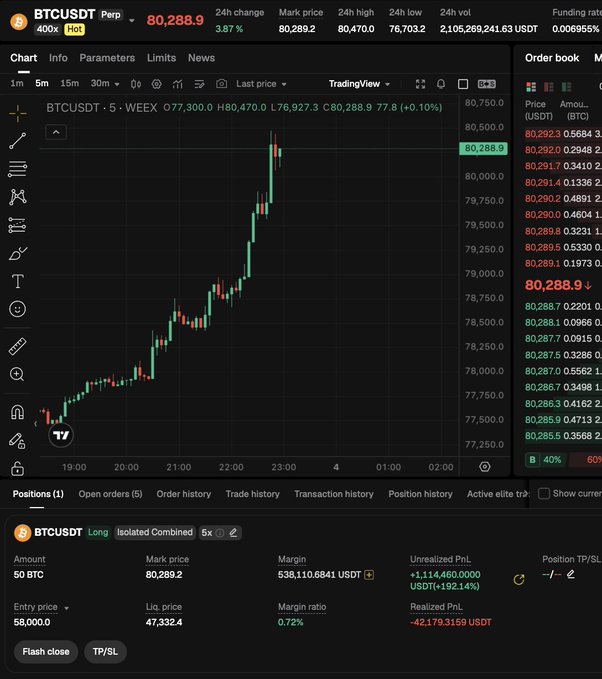Show the Positions (1) tab
Image resolution: width=602 pixels, height=679 pixels.
[38, 494]
